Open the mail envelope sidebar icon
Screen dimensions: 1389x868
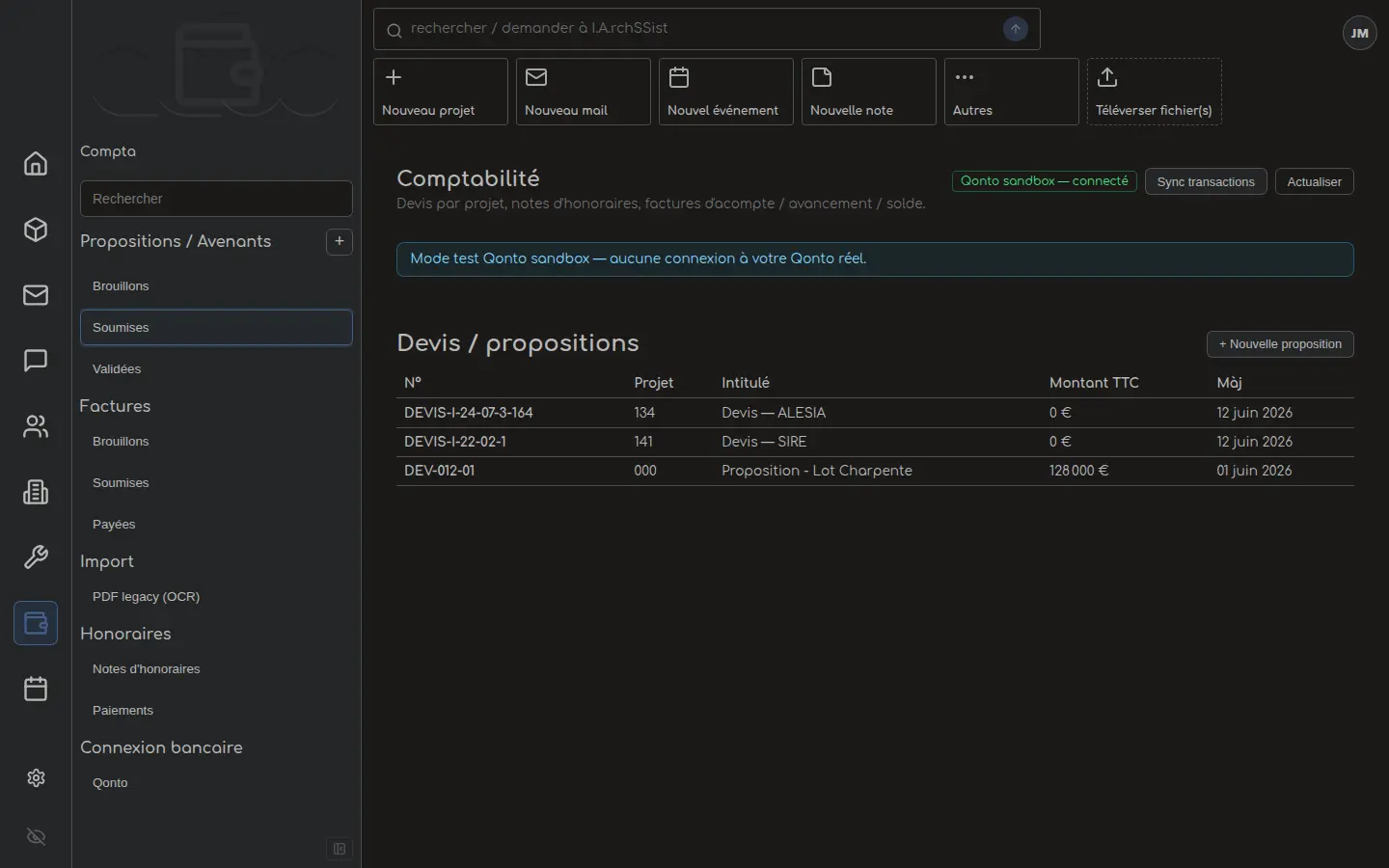pos(36,295)
